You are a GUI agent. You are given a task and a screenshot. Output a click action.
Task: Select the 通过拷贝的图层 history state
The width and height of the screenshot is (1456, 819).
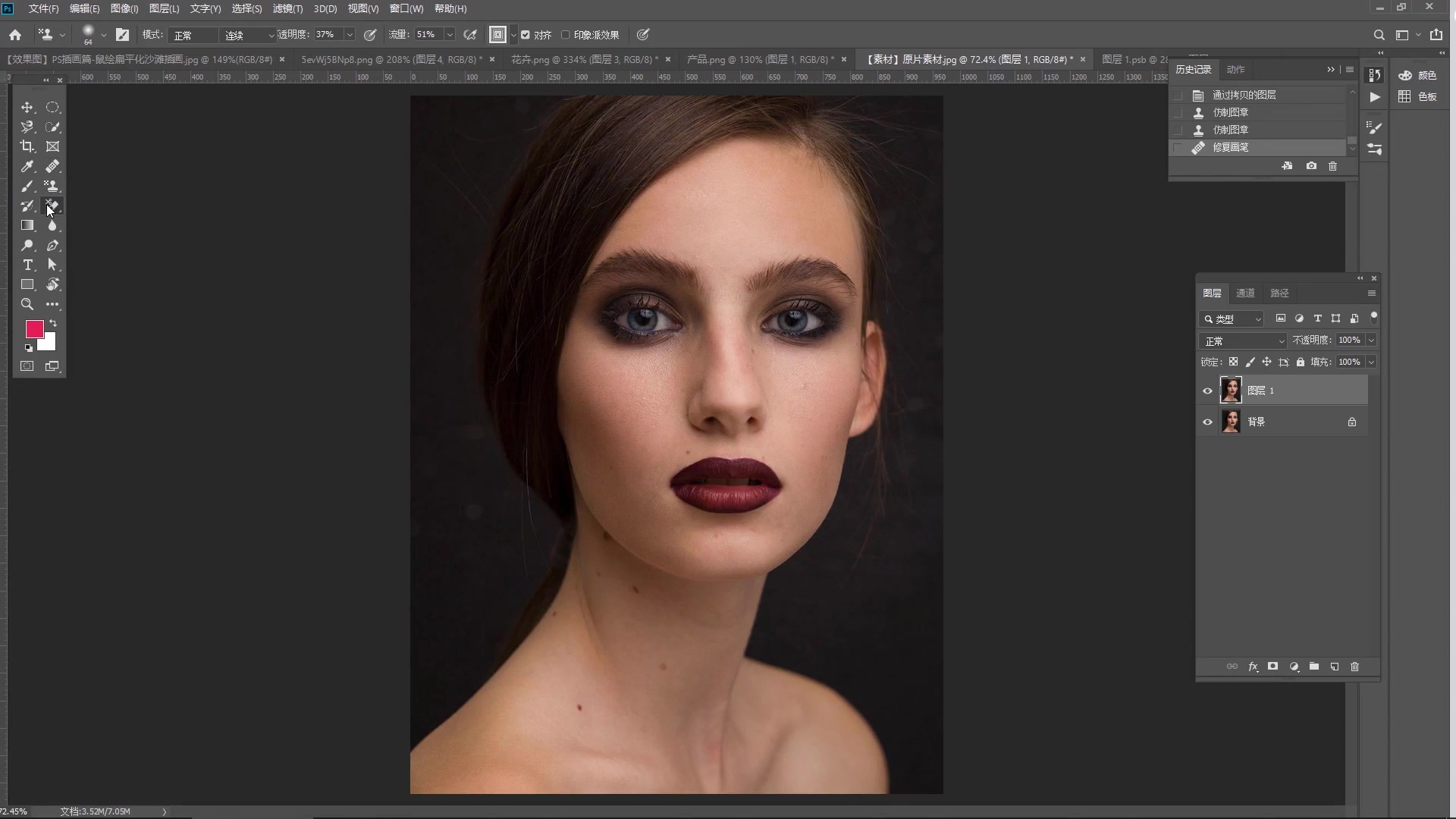1244,95
